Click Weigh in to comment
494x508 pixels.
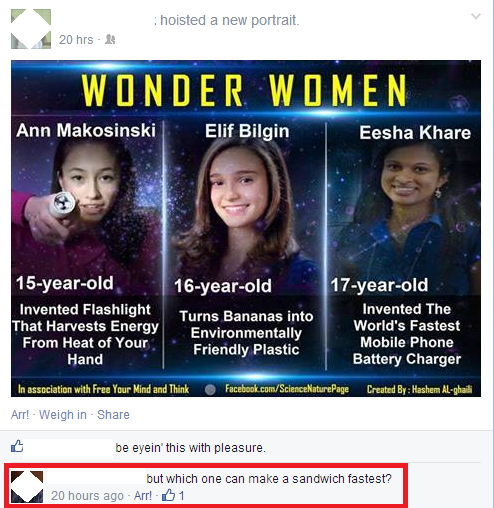(63, 415)
